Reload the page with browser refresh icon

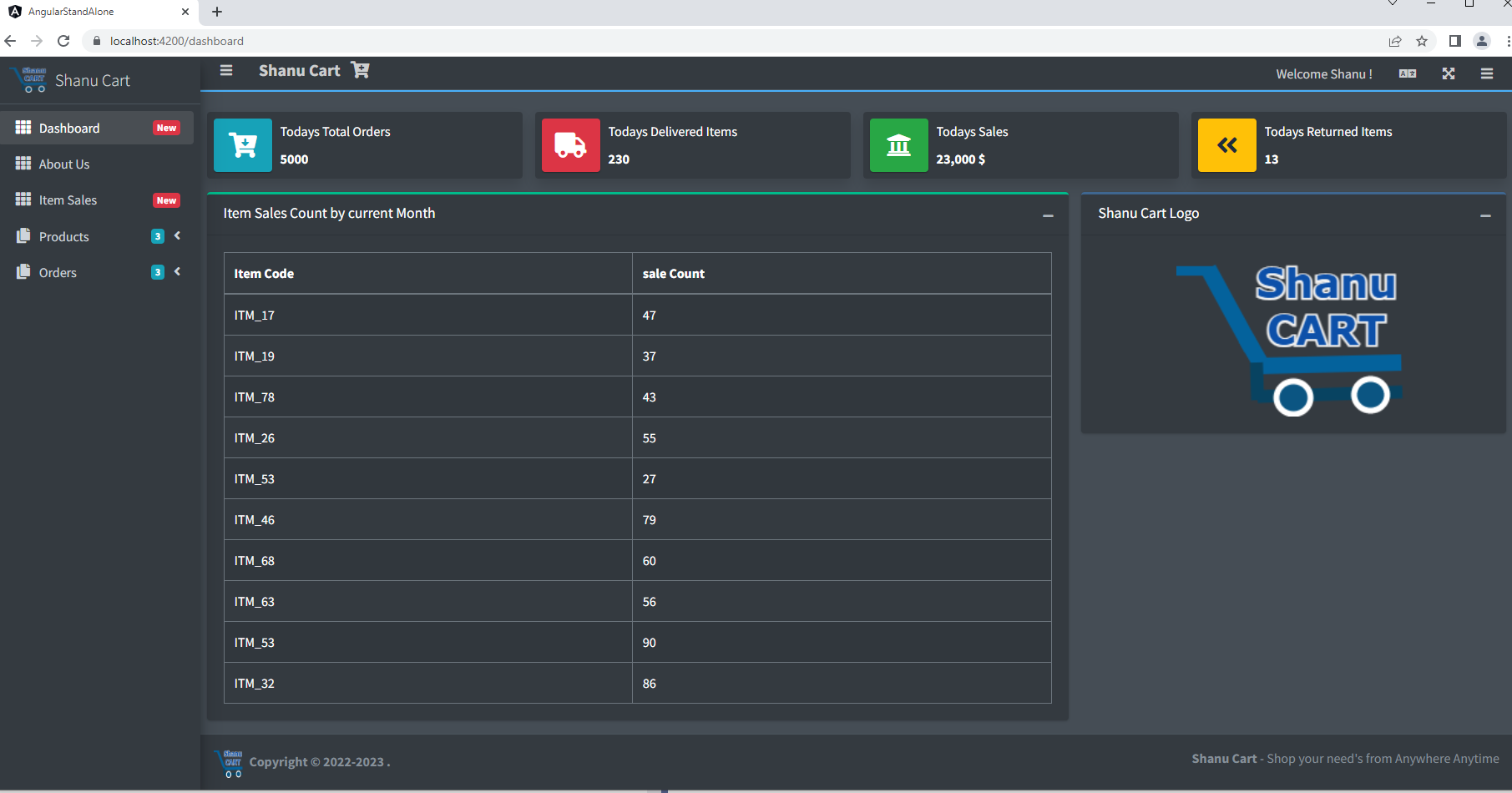(63, 41)
